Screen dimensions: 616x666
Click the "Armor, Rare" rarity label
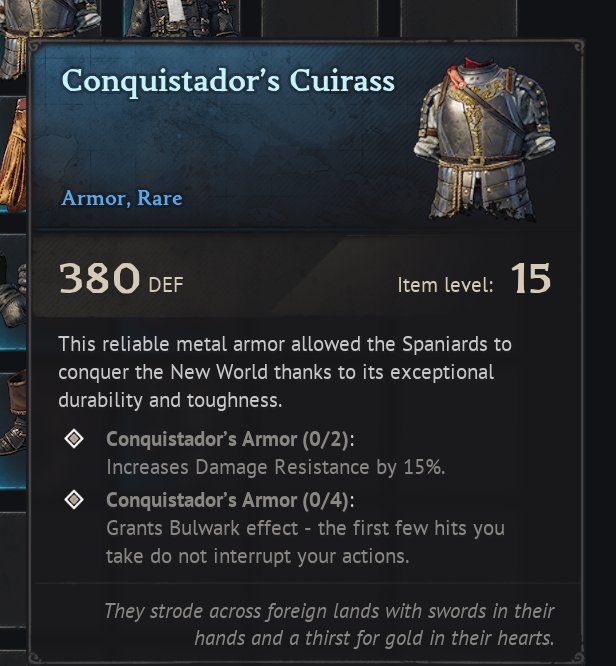[x=122, y=198]
